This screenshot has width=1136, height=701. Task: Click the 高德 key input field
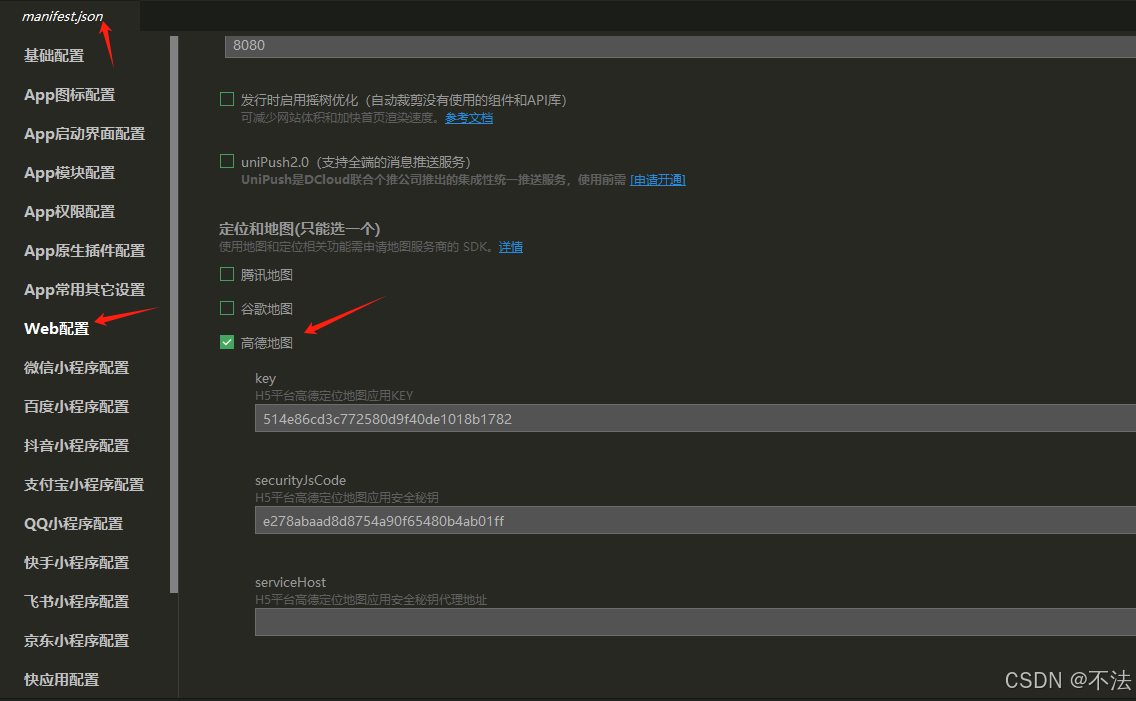tap(696, 419)
